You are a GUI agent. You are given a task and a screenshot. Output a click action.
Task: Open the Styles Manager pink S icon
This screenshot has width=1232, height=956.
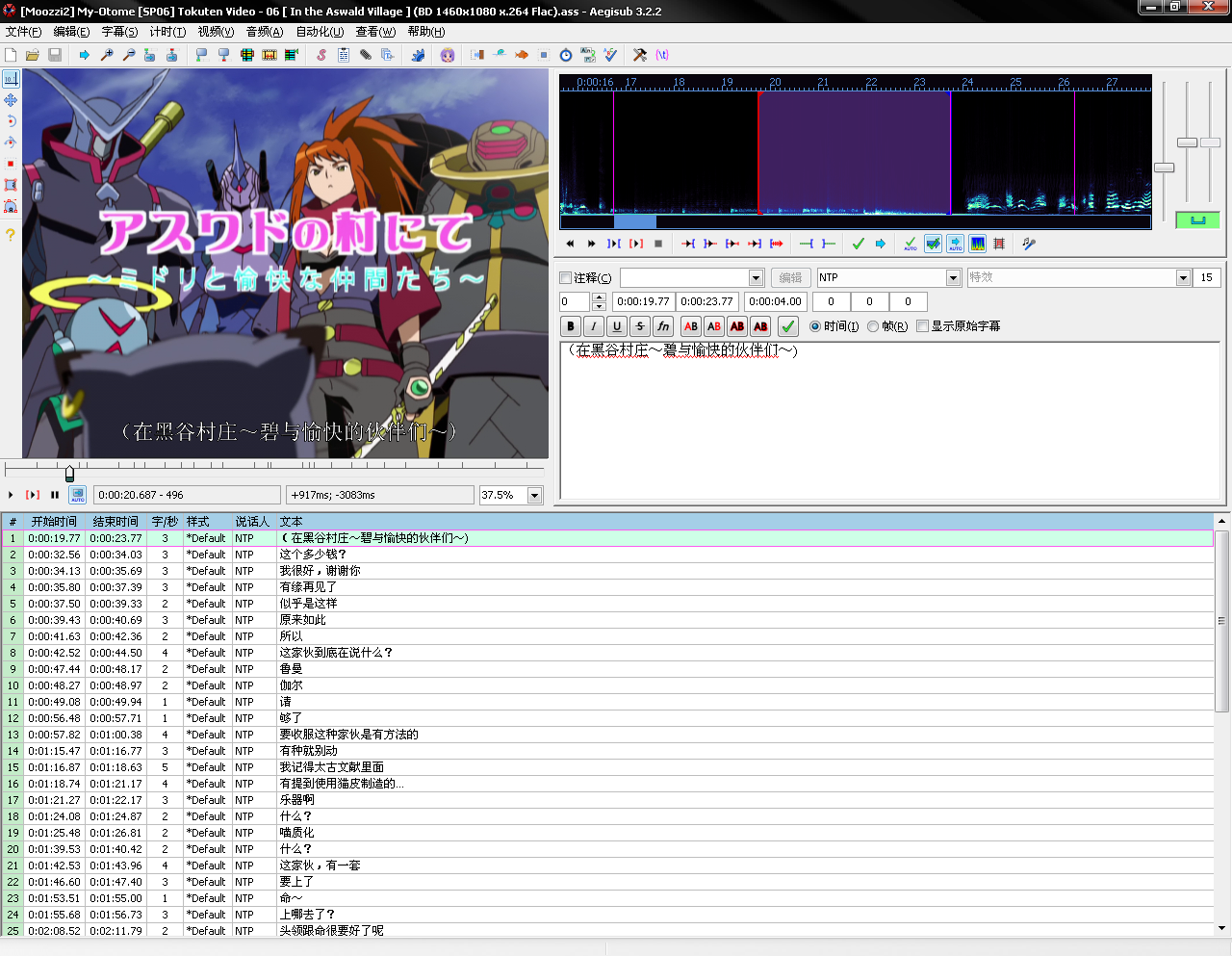[321, 55]
